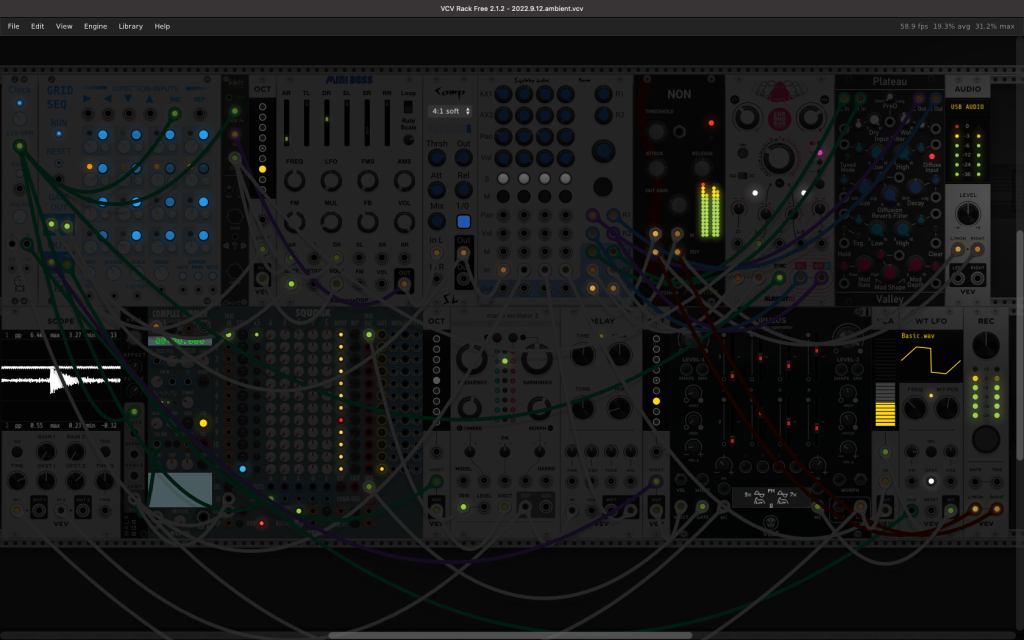Click the Grid Seq RESET button
The height and width of the screenshot is (640, 1024).
point(59,163)
